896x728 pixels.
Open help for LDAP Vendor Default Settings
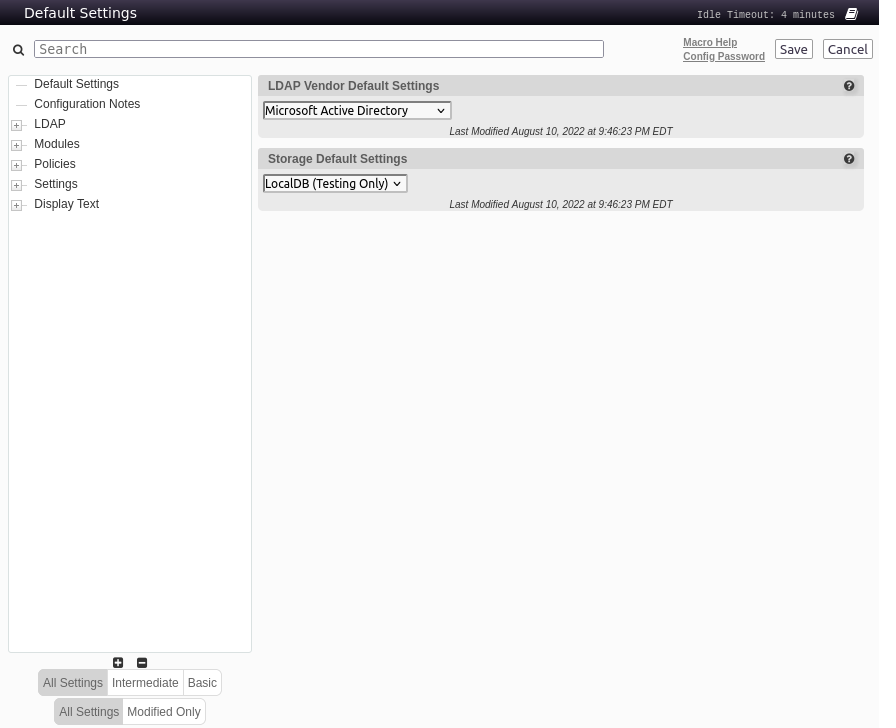pyautogui.click(x=849, y=86)
